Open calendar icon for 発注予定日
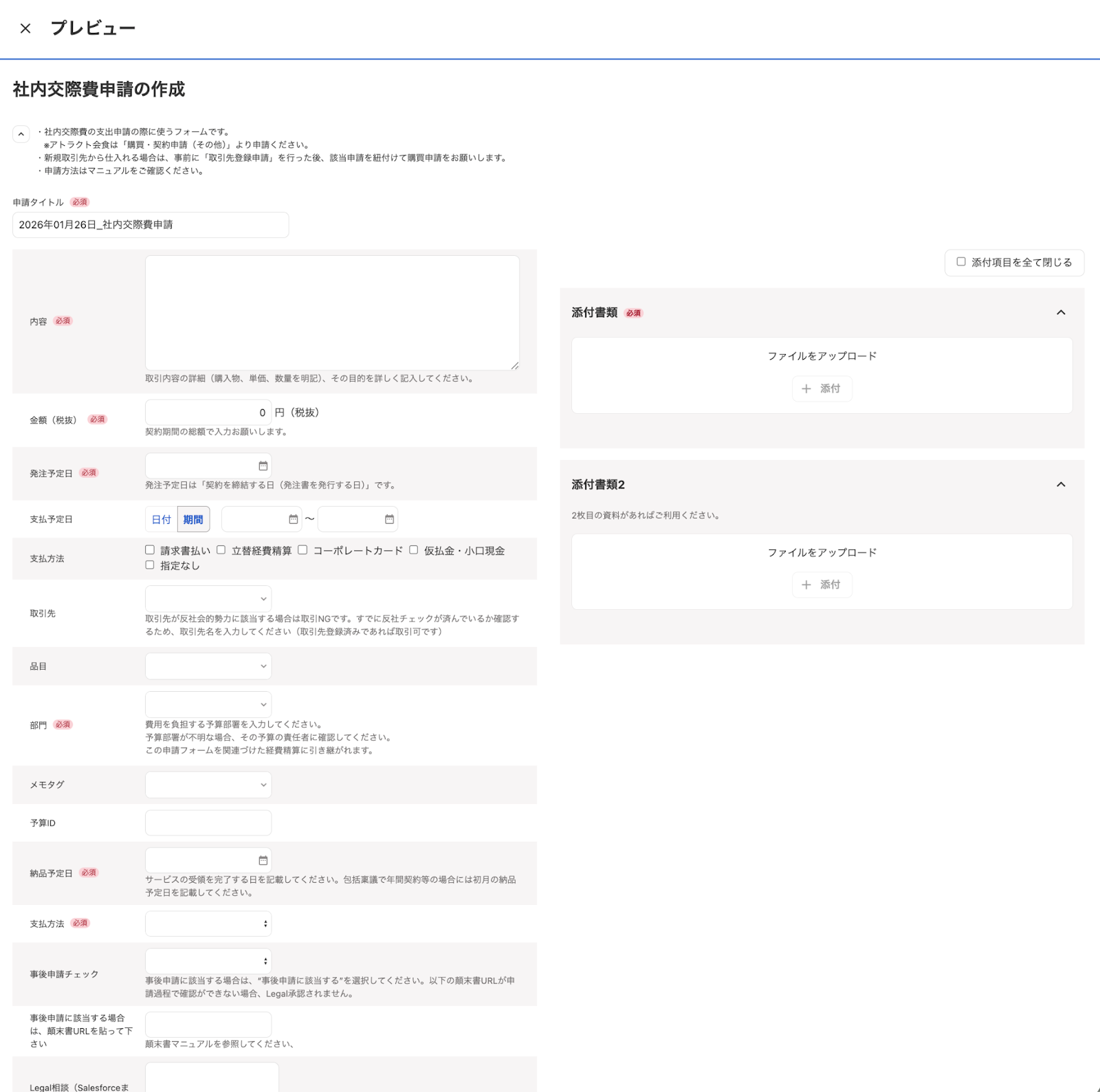This screenshot has width=1100, height=1092. pos(263,466)
